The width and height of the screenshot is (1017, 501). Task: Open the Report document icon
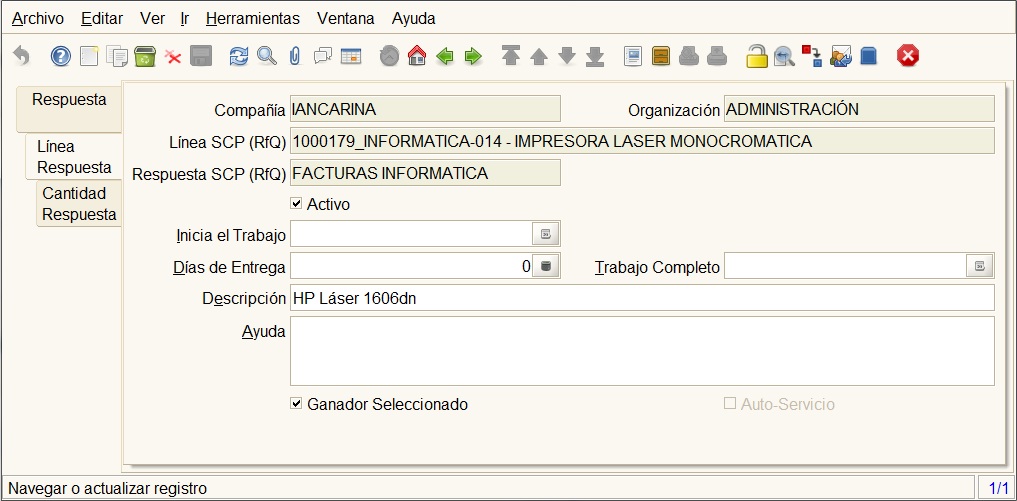(633, 56)
